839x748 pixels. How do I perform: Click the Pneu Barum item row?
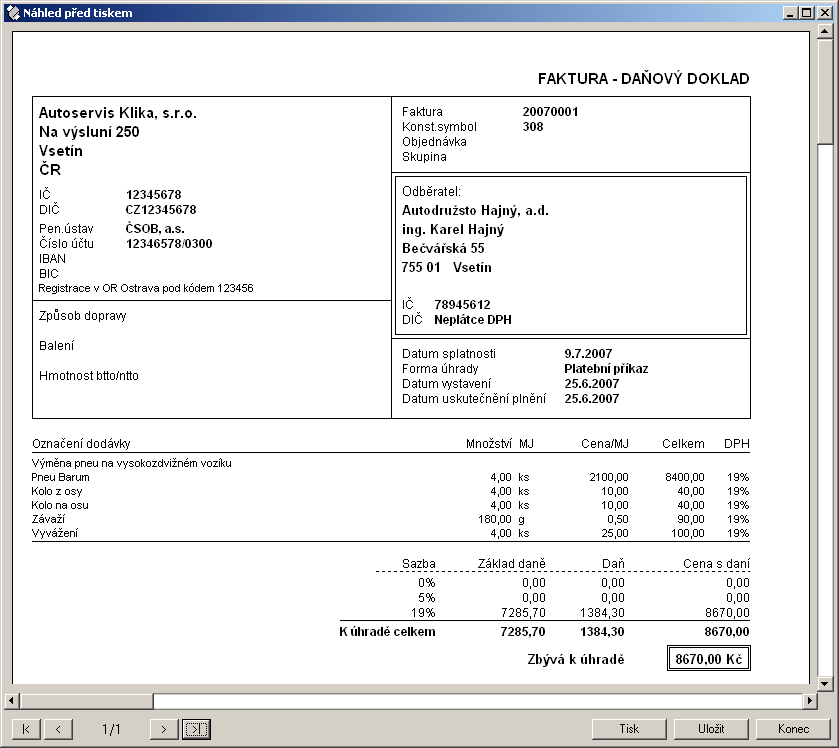[390, 477]
